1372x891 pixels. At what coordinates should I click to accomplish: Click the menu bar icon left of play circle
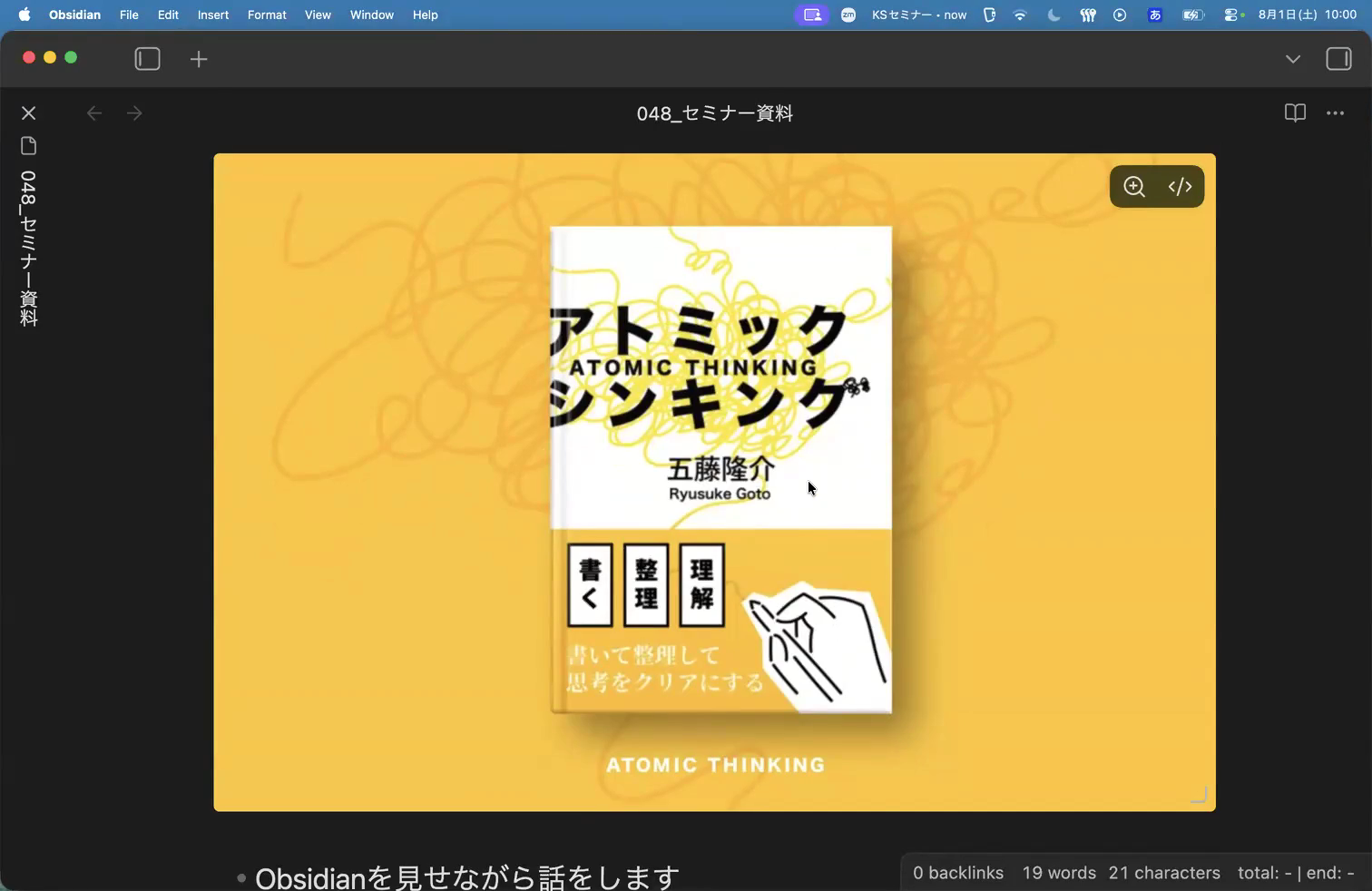(x=1087, y=15)
